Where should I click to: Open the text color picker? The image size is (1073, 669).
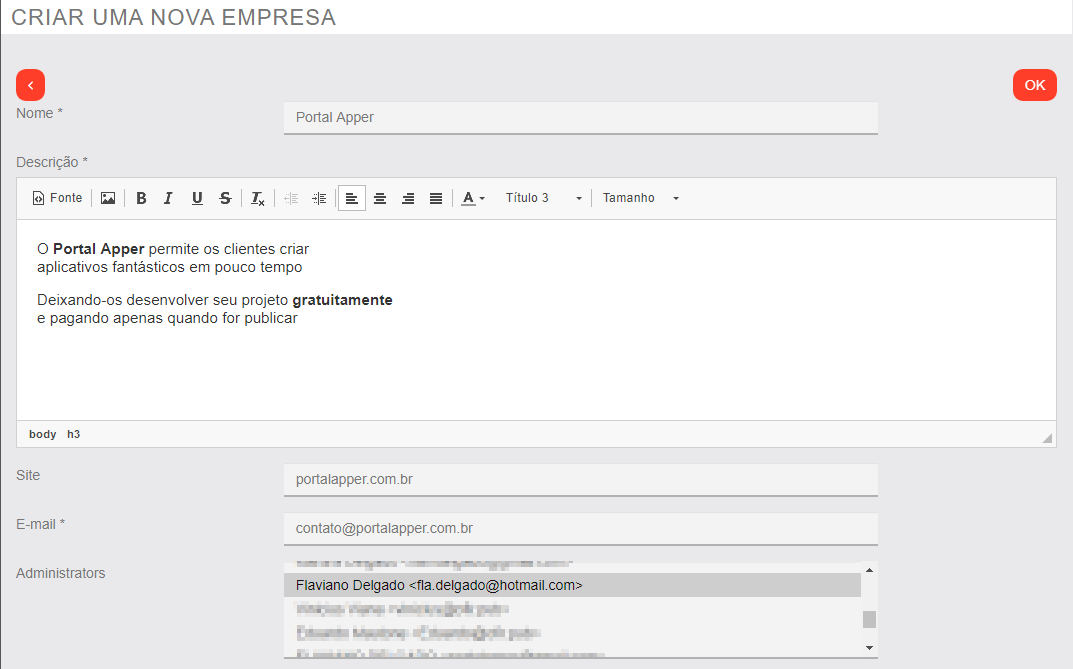point(473,198)
